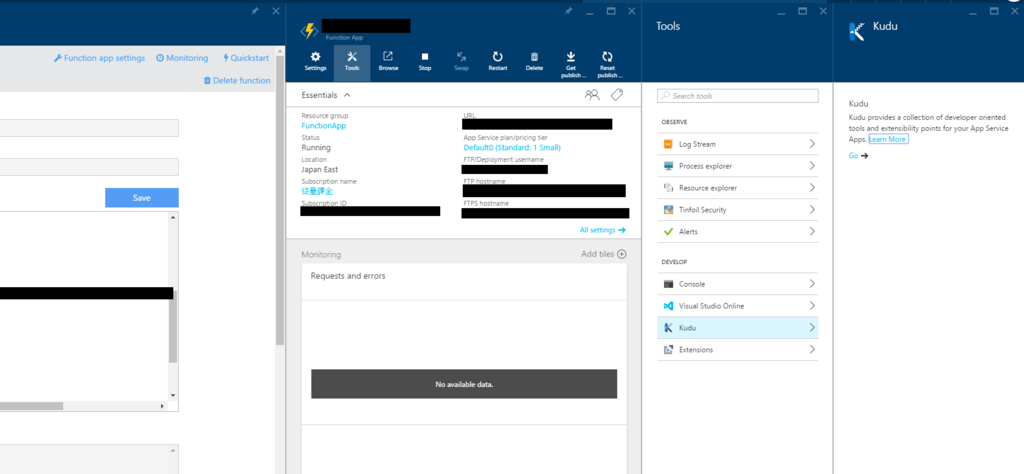
Task: Click the Function App lightning logo
Action: pyautogui.click(x=309, y=31)
